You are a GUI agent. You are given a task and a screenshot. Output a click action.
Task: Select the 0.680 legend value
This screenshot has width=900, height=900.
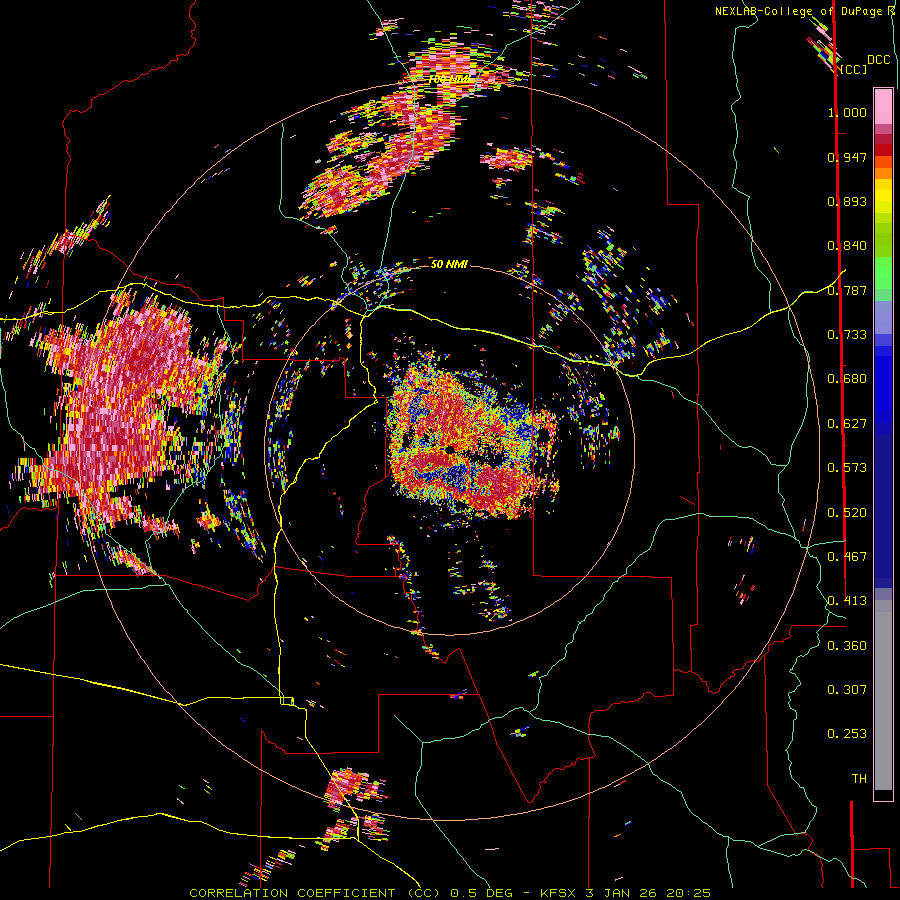[x=847, y=379]
